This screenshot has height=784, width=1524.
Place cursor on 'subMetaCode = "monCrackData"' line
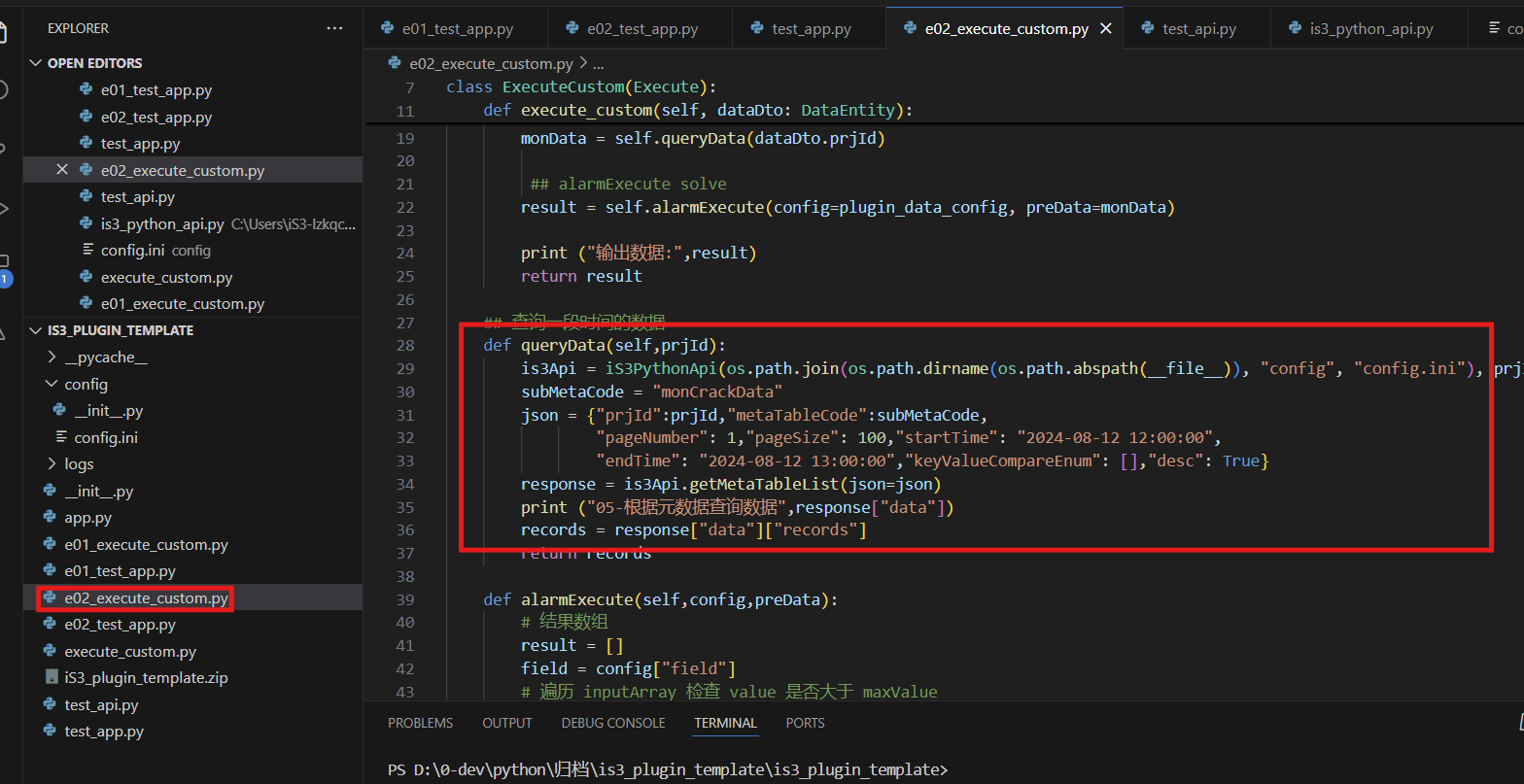click(x=651, y=392)
